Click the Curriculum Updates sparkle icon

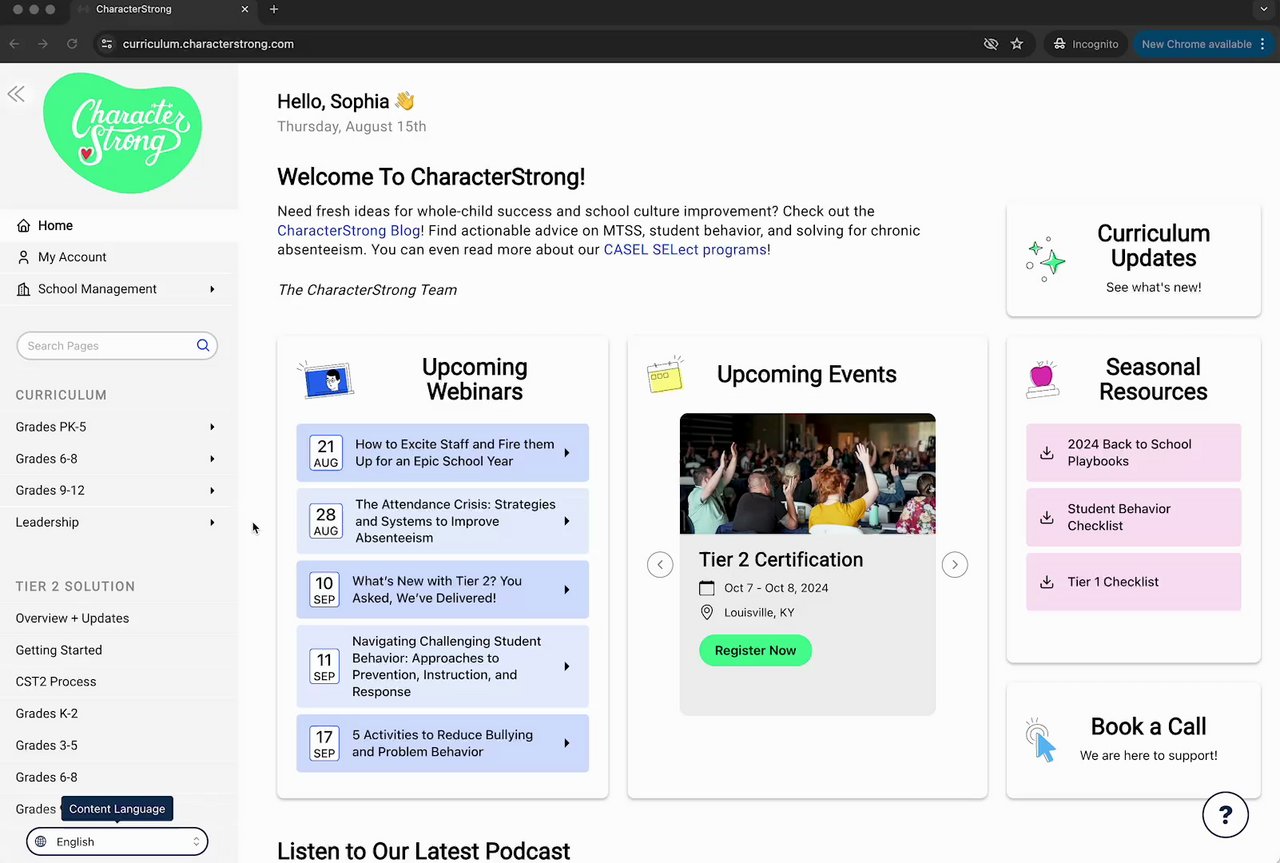[x=1046, y=259]
